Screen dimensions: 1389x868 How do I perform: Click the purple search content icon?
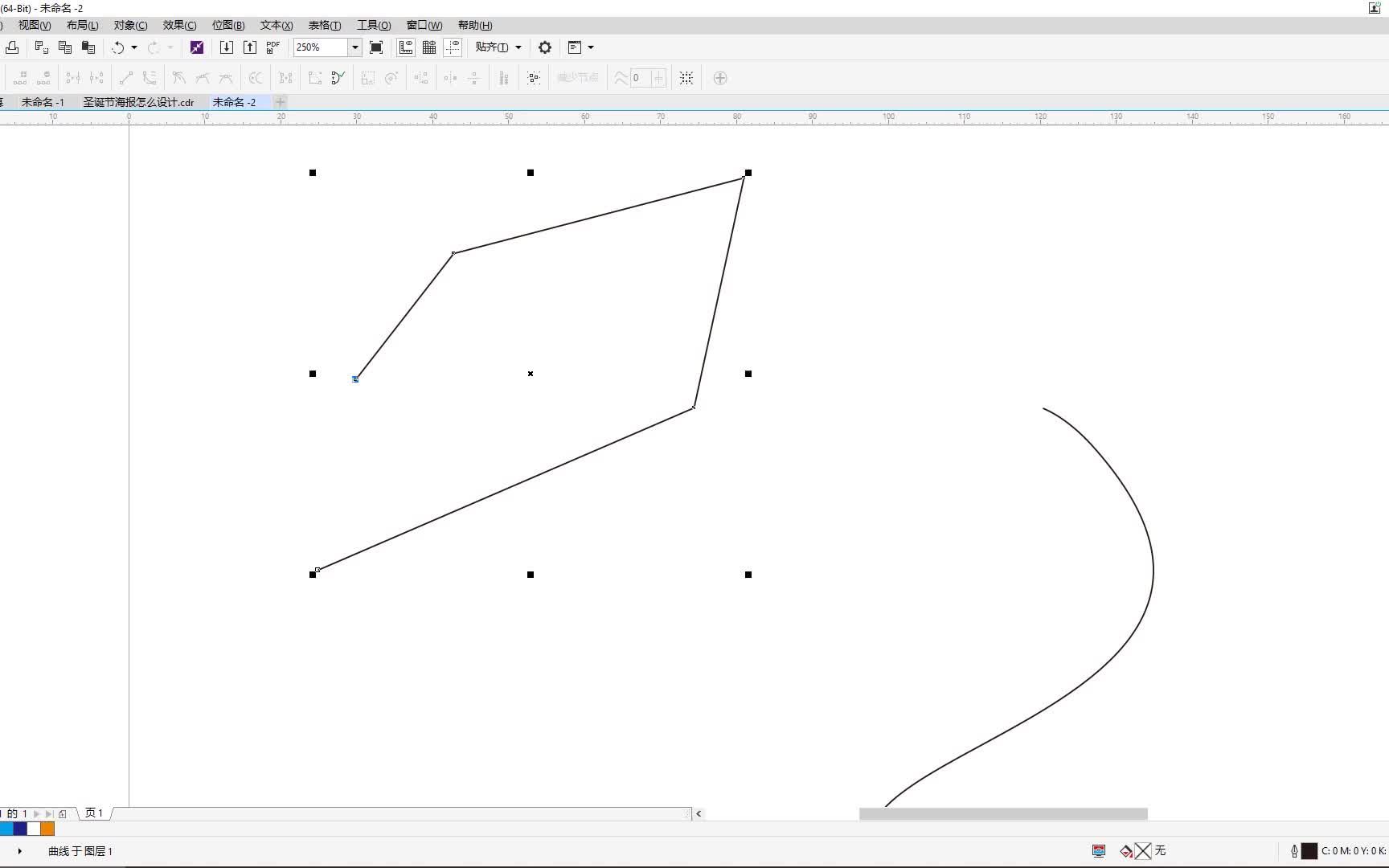[197, 47]
